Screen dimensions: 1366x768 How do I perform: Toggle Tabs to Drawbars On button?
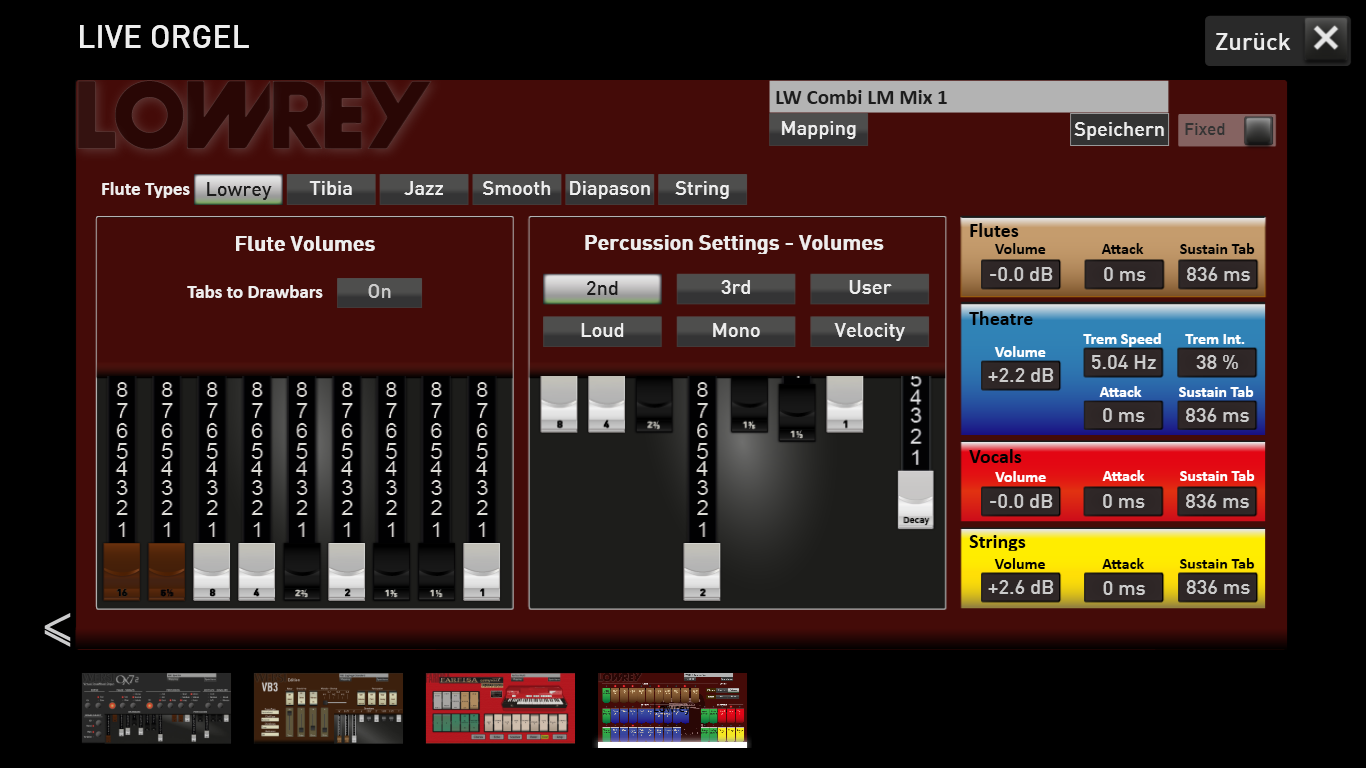(x=379, y=292)
